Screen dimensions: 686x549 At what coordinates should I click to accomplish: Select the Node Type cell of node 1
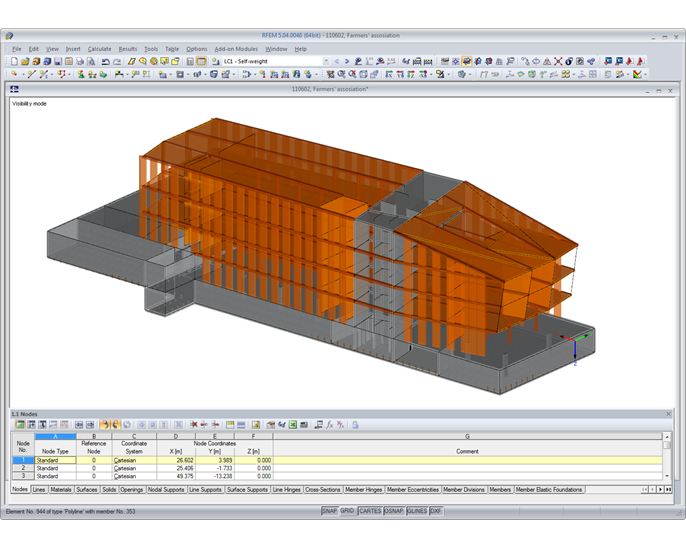tap(56, 460)
